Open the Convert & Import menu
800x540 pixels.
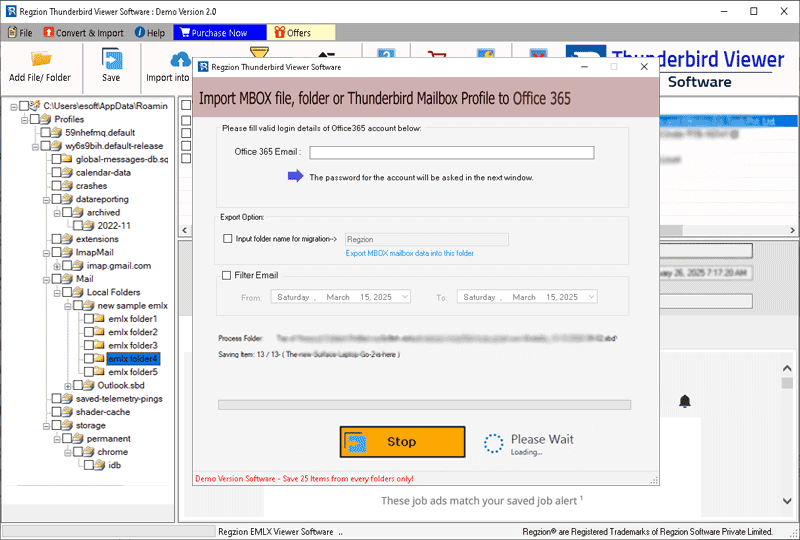[84, 33]
